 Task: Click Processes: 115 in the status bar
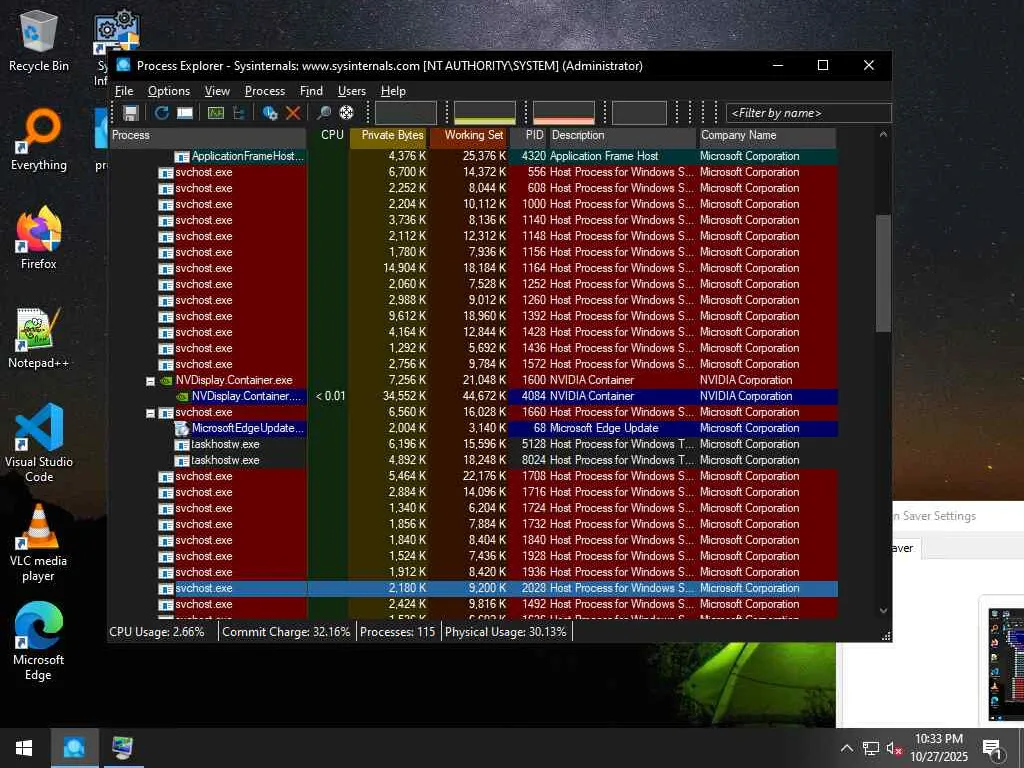tap(398, 632)
